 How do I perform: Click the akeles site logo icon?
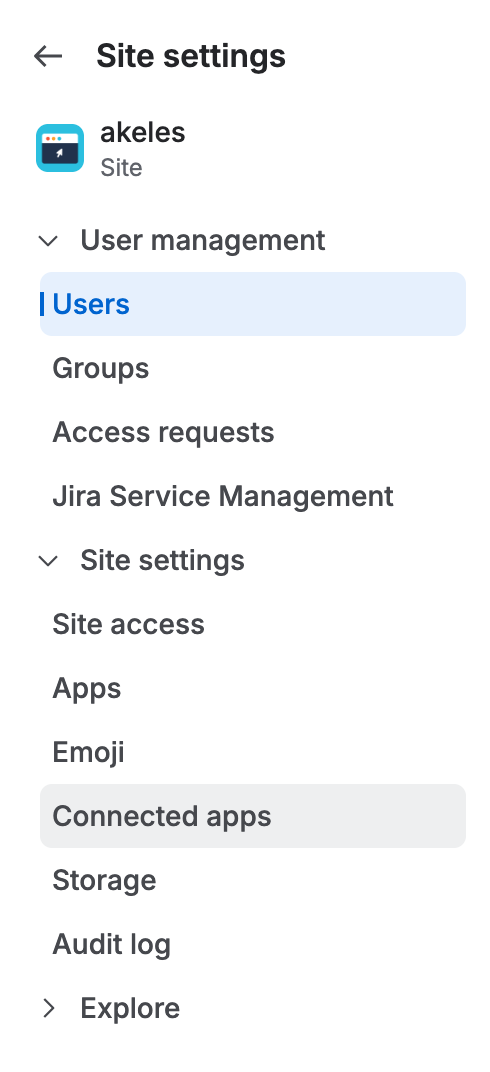[x=60, y=148]
